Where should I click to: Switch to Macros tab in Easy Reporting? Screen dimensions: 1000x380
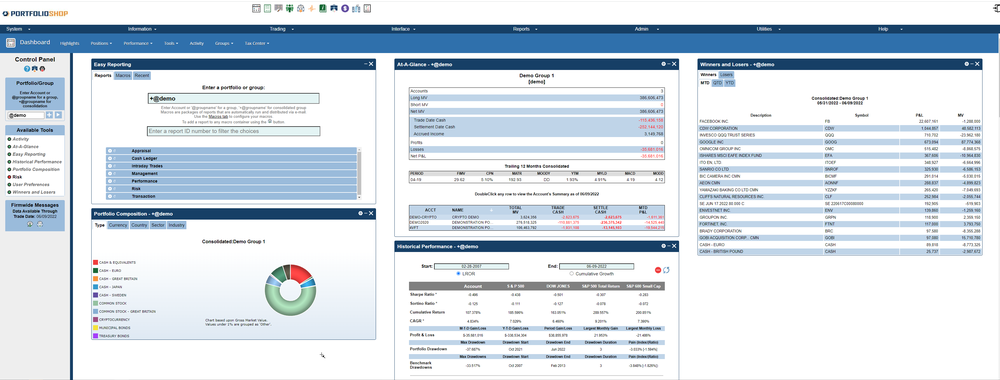123,75
